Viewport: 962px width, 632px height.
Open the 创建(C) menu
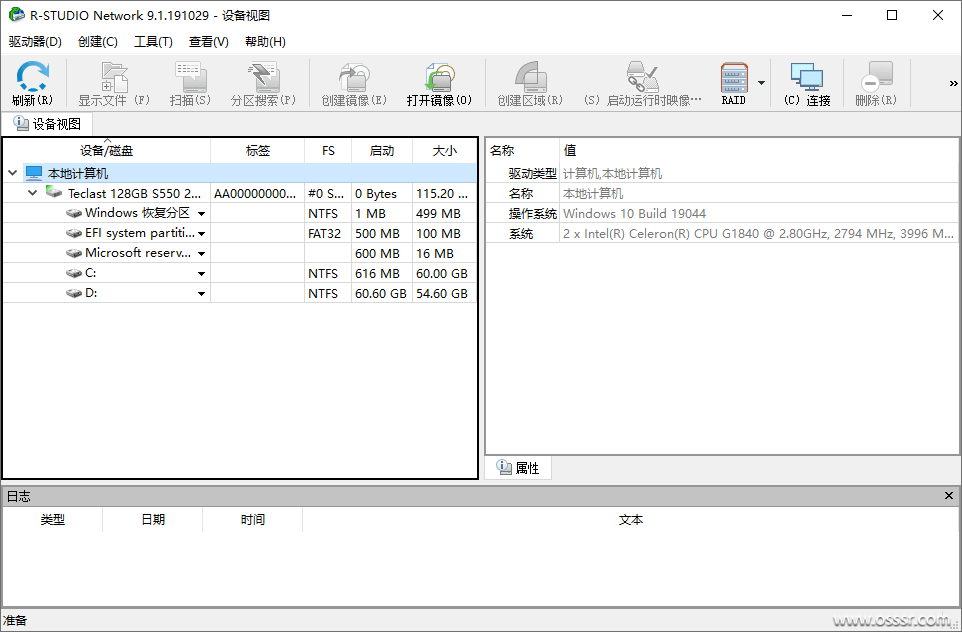coord(98,42)
